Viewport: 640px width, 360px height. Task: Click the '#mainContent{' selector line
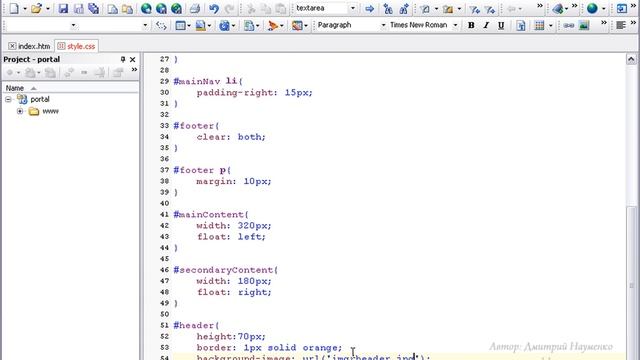point(211,215)
